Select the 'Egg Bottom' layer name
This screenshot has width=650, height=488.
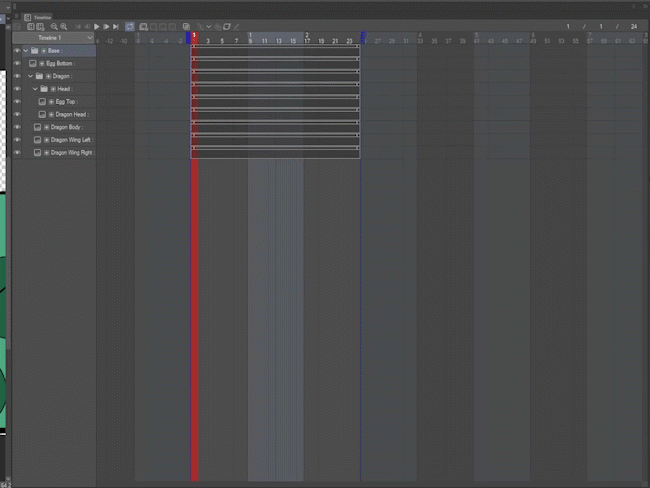60,63
